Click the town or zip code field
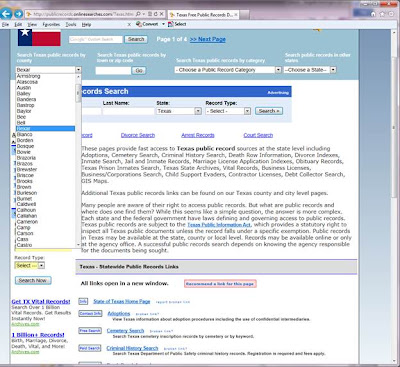400x367 pixels. pos(113,70)
